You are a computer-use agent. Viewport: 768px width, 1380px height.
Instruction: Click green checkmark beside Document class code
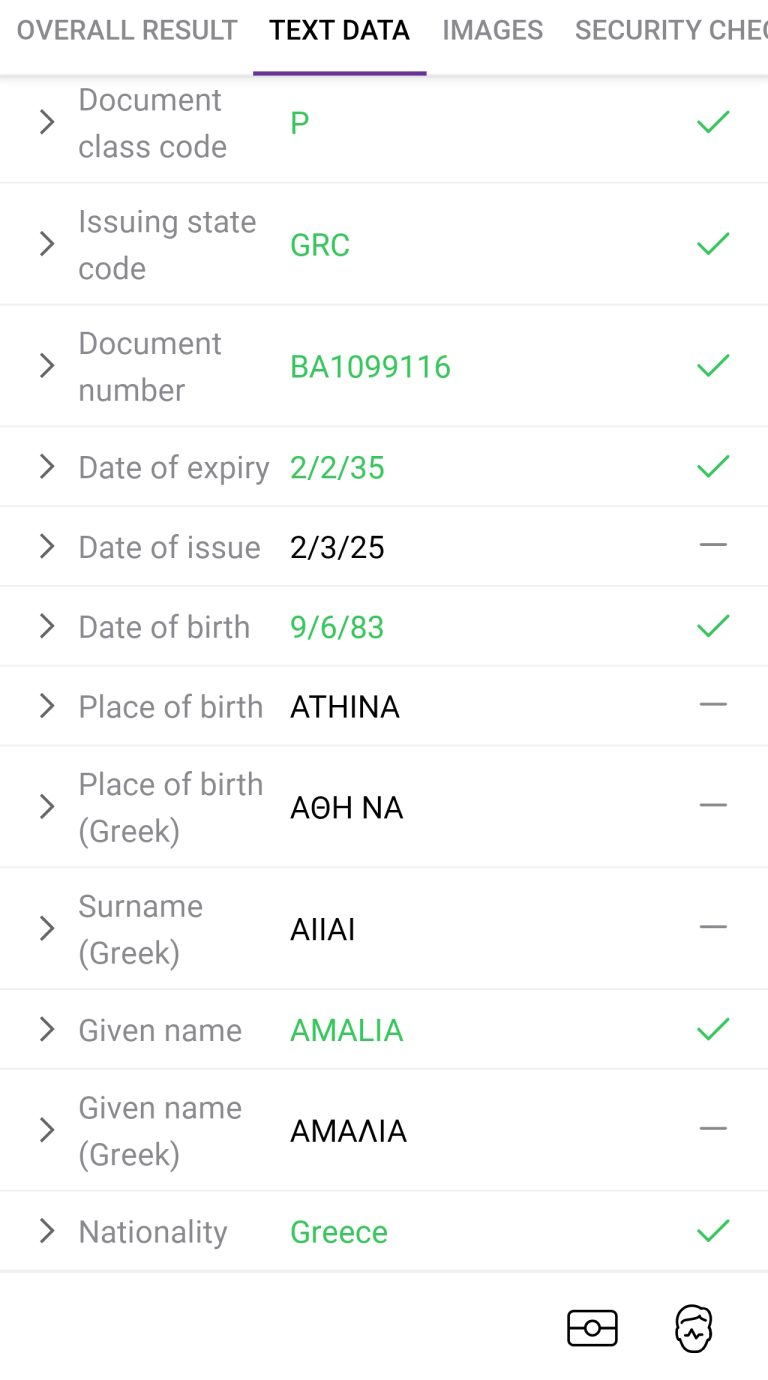coord(713,123)
